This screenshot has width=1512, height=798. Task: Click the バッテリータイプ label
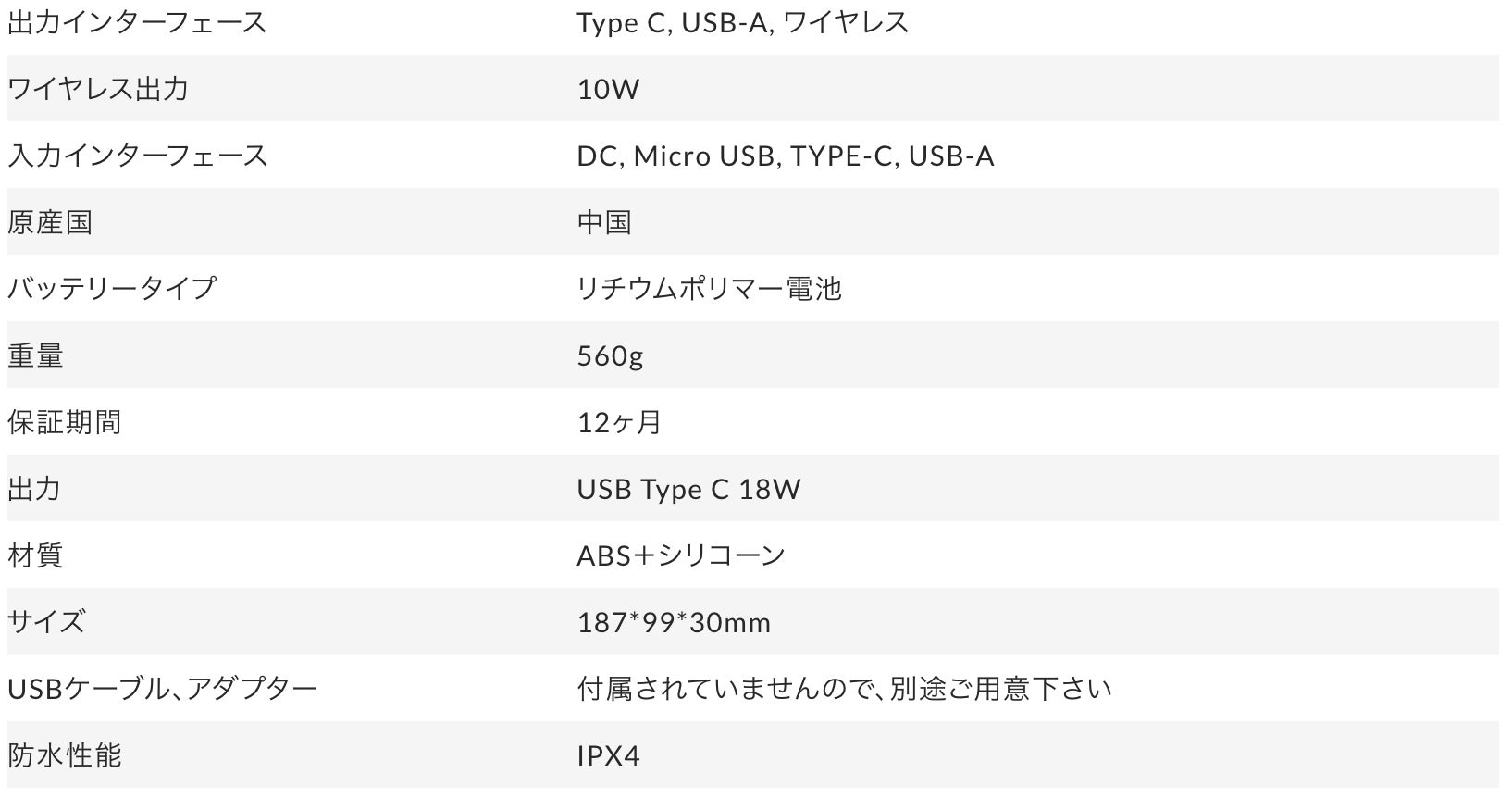pyautogui.click(x=111, y=289)
